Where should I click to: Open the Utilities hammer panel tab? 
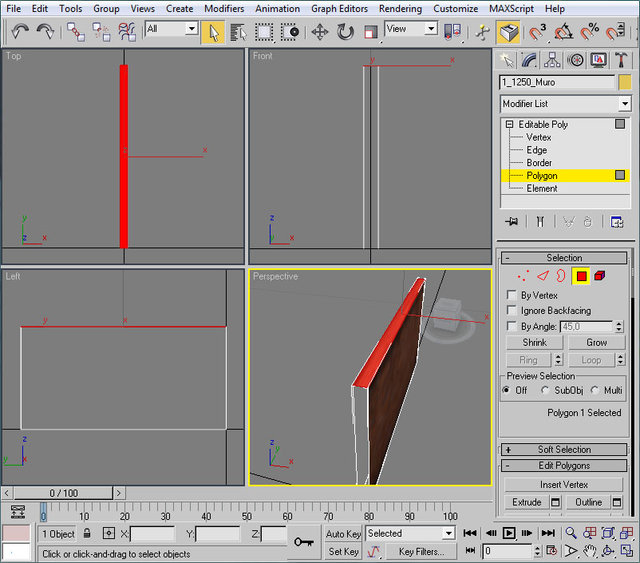tap(621, 61)
